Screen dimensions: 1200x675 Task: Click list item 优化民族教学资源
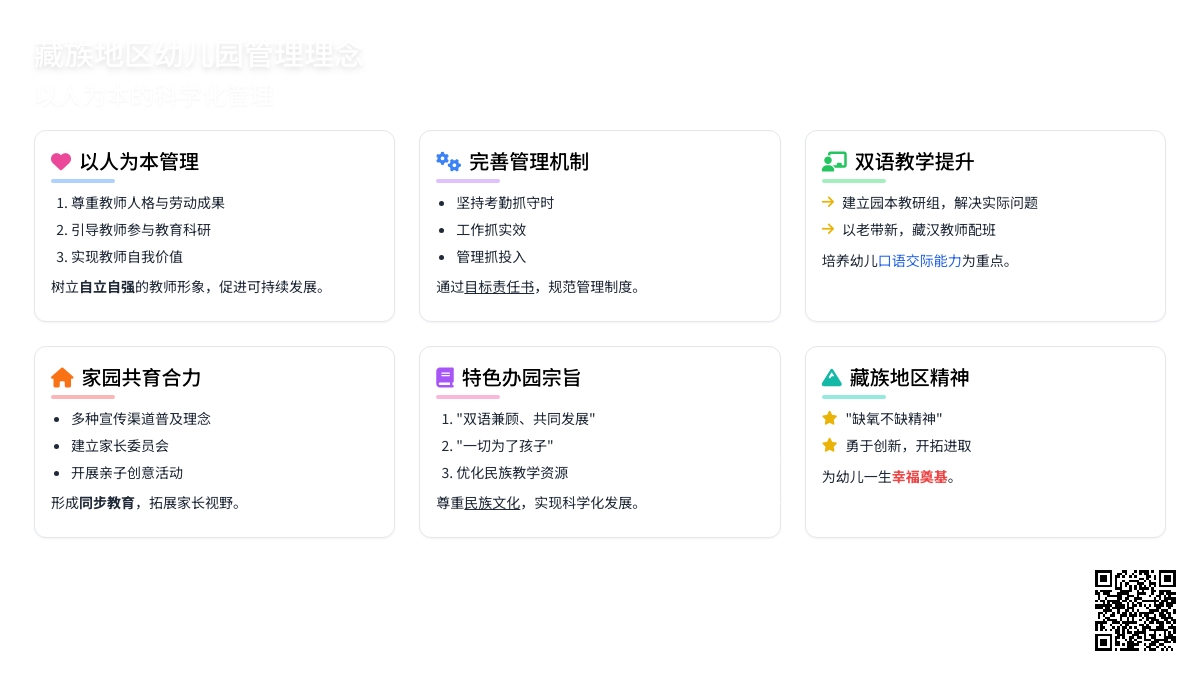[512, 473]
